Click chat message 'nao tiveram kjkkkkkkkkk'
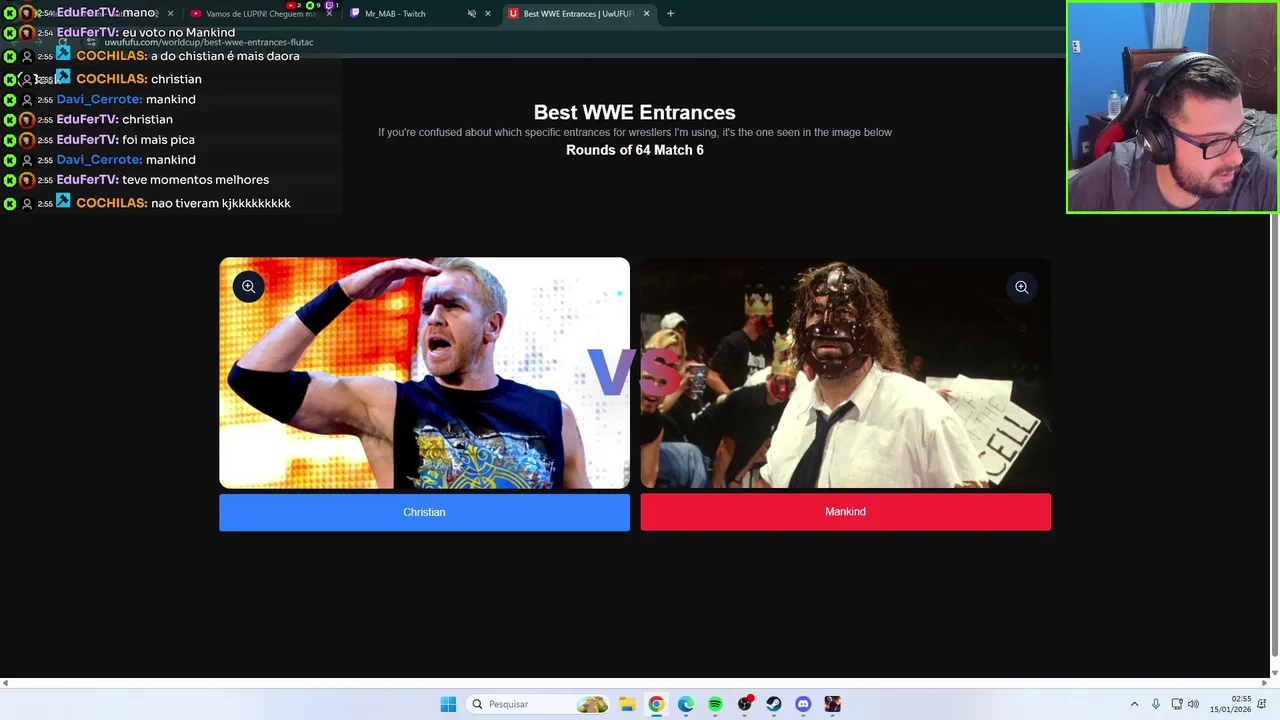This screenshot has width=1280, height=720. 220,203
